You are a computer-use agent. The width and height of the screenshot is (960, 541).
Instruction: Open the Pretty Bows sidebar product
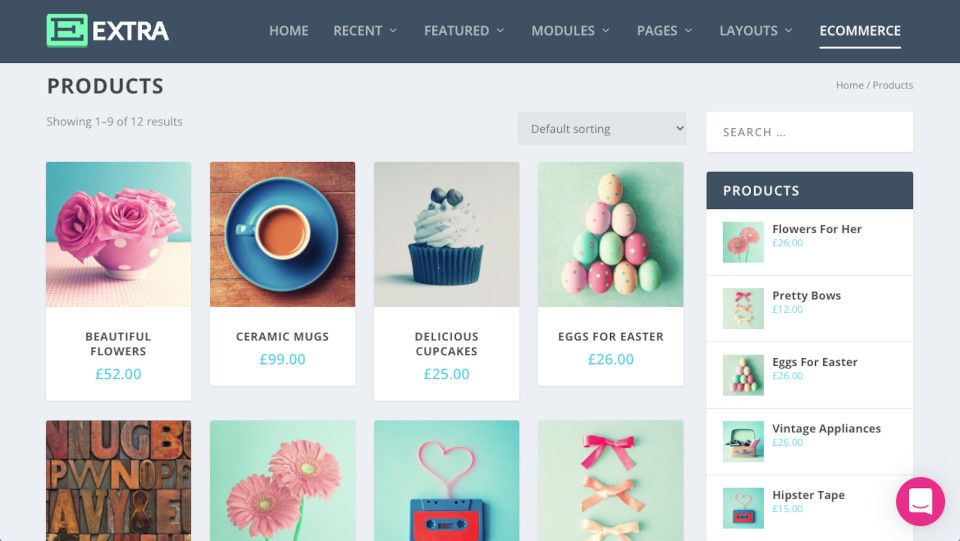point(806,296)
